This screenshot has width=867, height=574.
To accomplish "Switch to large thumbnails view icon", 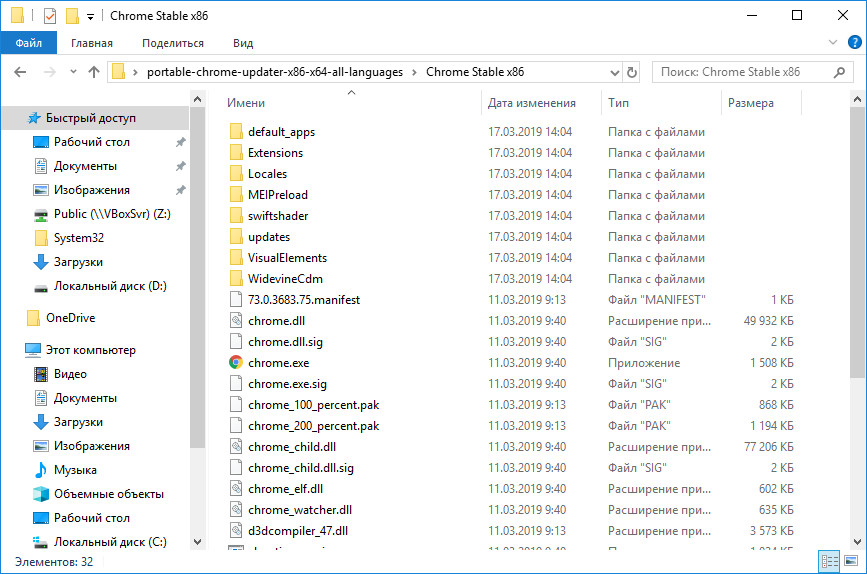I will pyautogui.click(x=852, y=562).
